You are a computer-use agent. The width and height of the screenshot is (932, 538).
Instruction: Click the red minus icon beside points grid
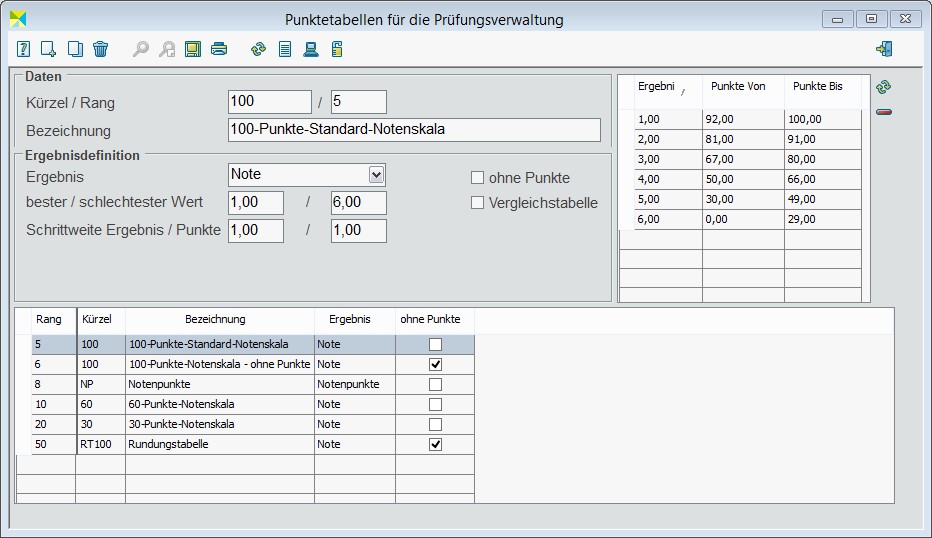coord(883,112)
